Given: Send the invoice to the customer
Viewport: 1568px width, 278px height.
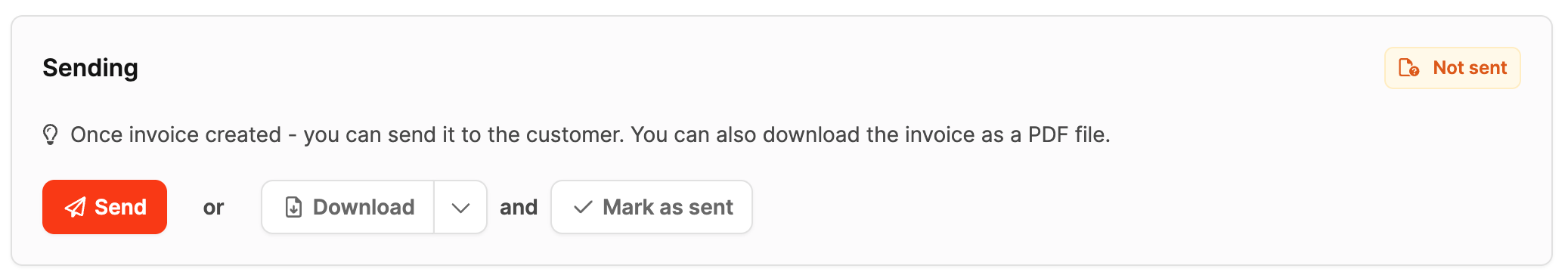Looking at the screenshot, I should coord(104,207).
